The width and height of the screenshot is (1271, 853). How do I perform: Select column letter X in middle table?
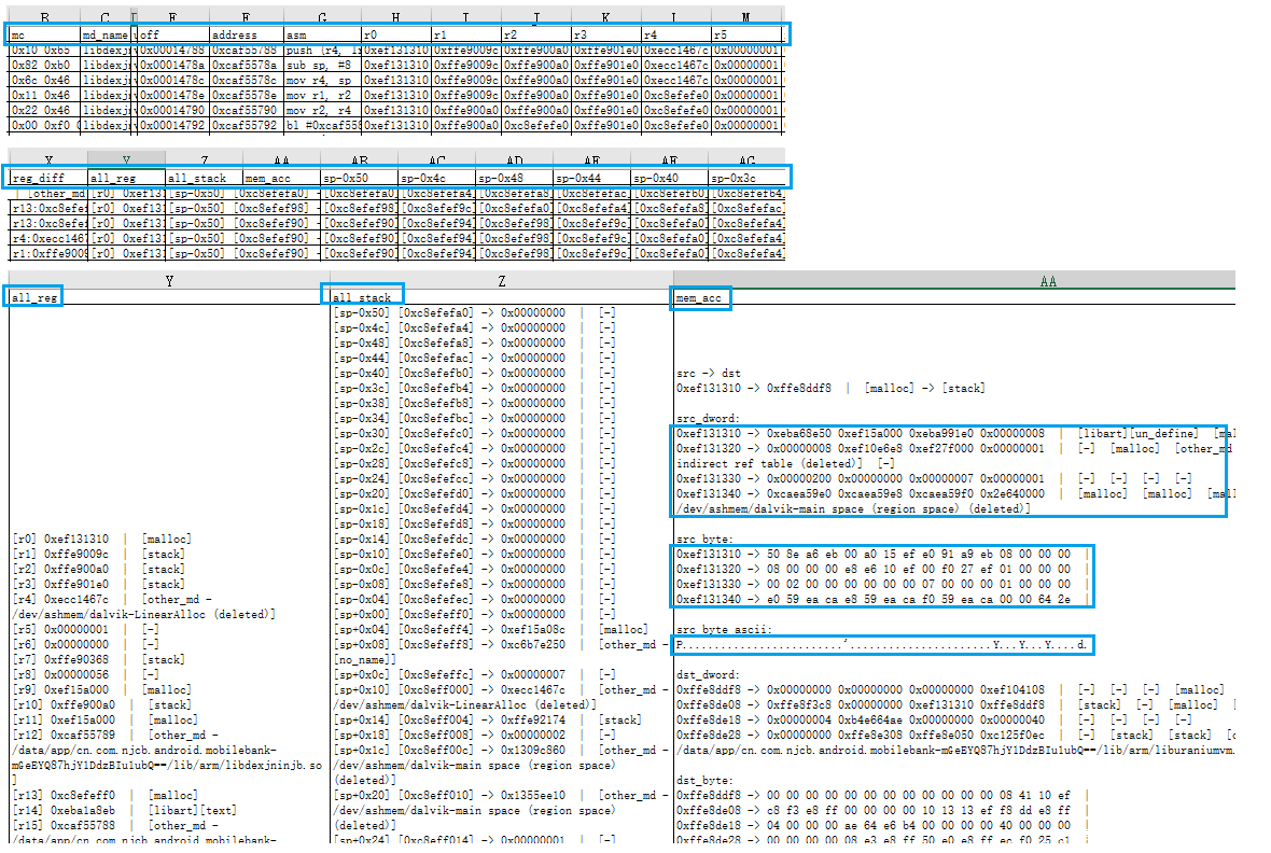pos(48,160)
